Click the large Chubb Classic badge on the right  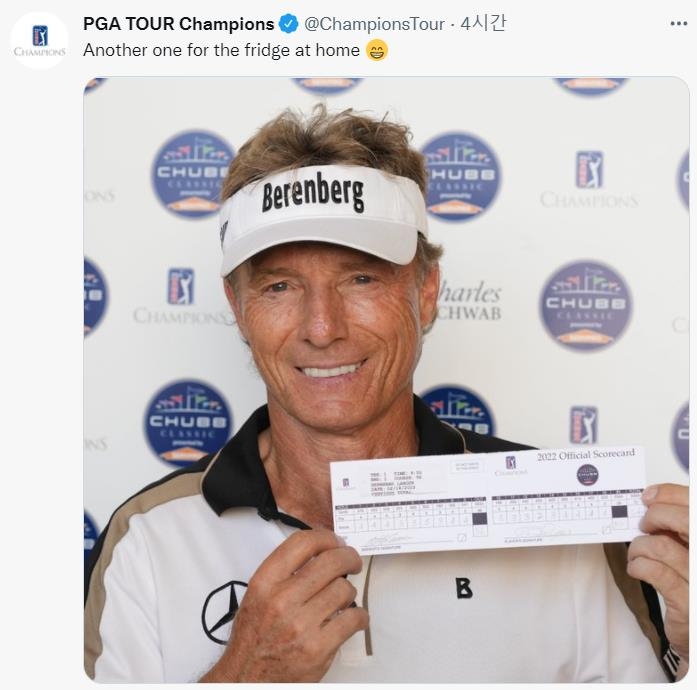[x=585, y=305]
